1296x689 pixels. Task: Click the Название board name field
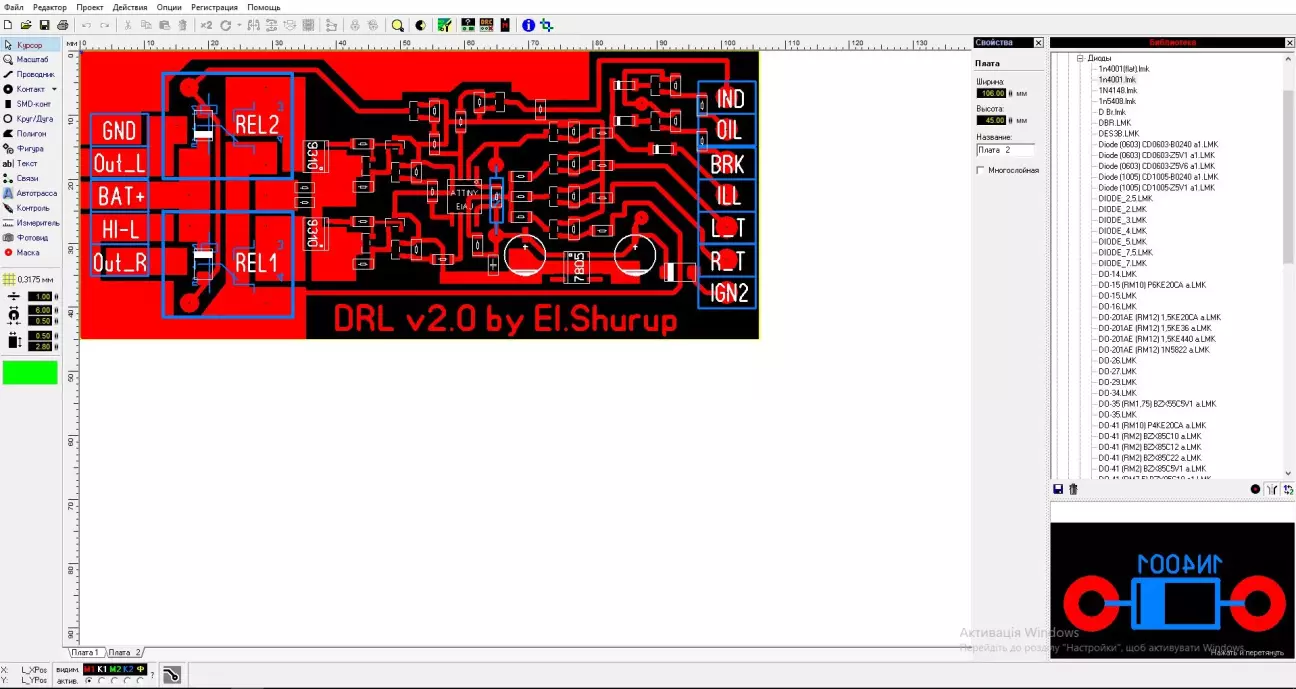pos(1005,150)
